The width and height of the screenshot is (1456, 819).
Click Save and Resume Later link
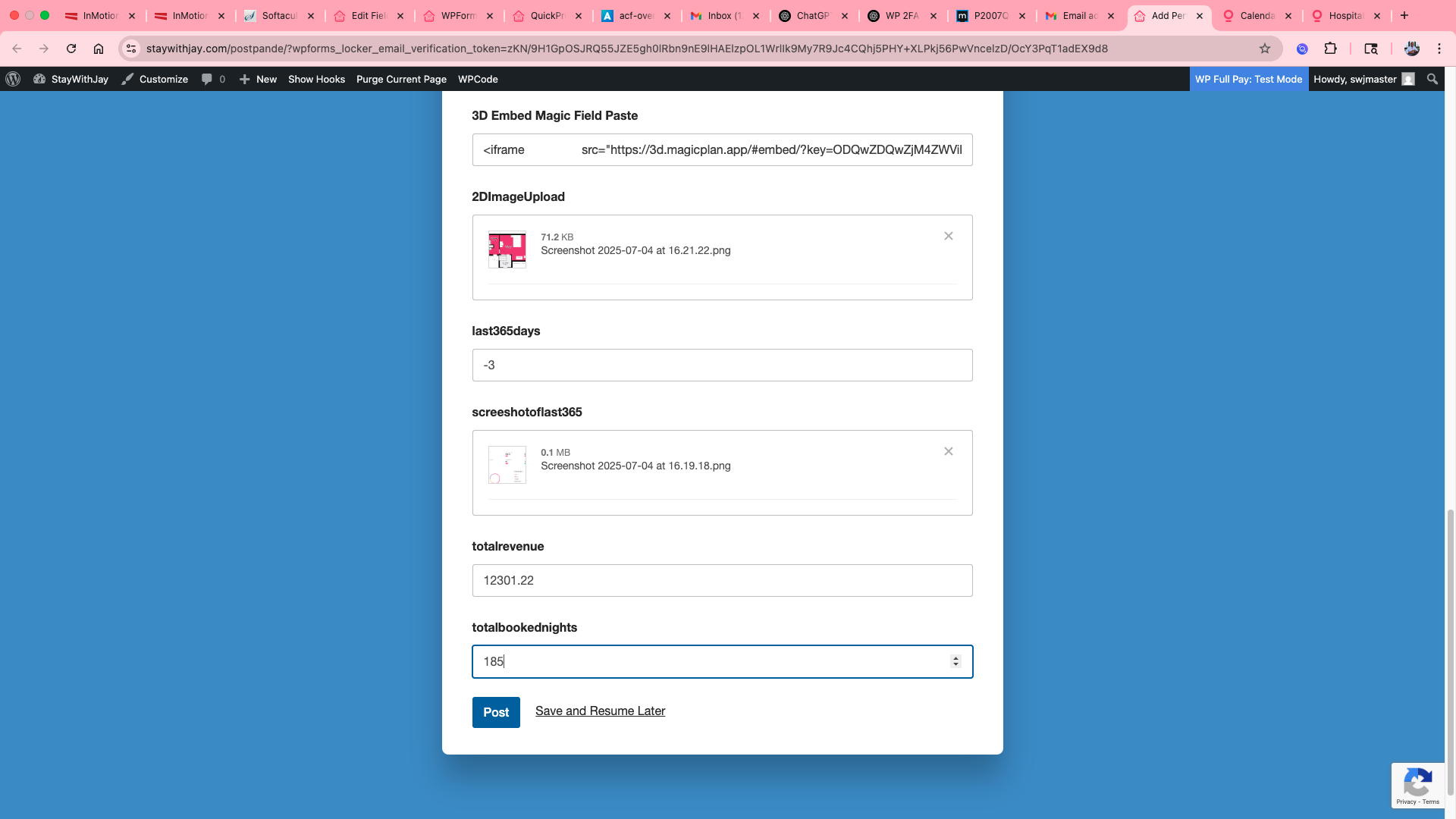coord(600,711)
